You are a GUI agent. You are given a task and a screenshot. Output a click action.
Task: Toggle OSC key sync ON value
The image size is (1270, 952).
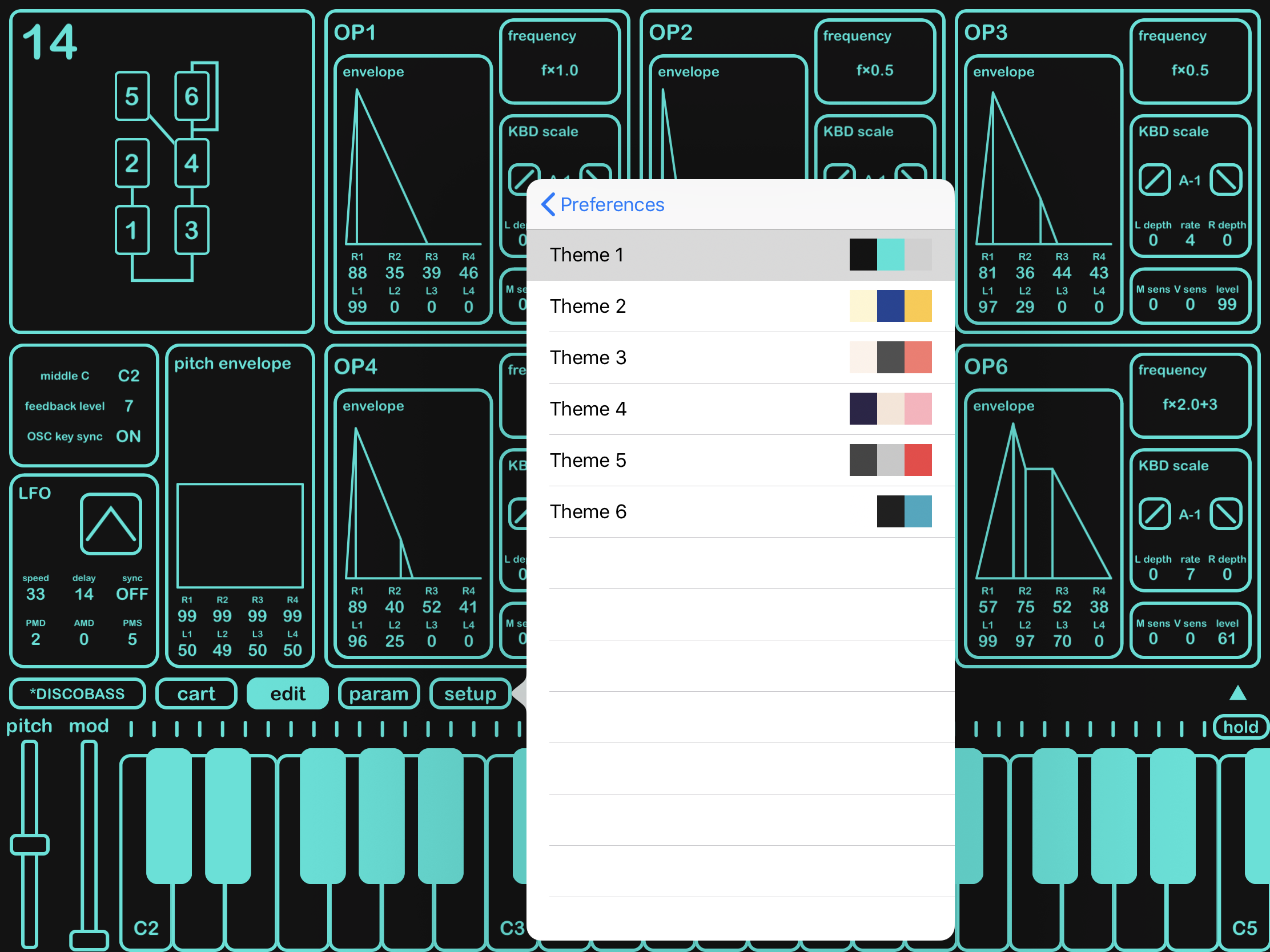tap(128, 436)
